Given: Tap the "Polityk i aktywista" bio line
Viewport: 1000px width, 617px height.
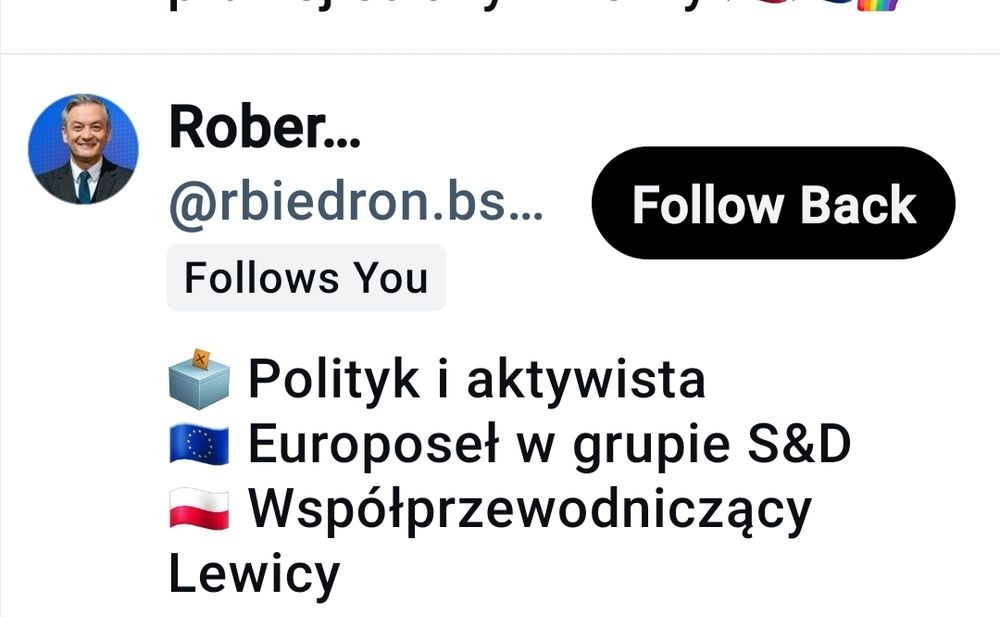Looking at the screenshot, I should coord(476,379).
